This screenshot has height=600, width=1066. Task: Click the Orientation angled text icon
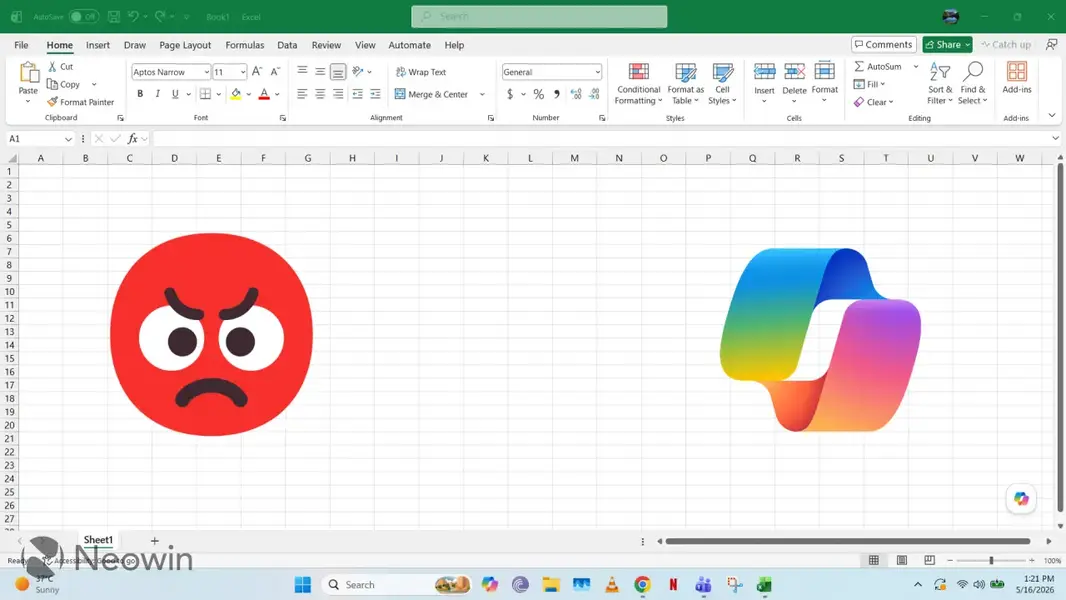[x=358, y=71]
